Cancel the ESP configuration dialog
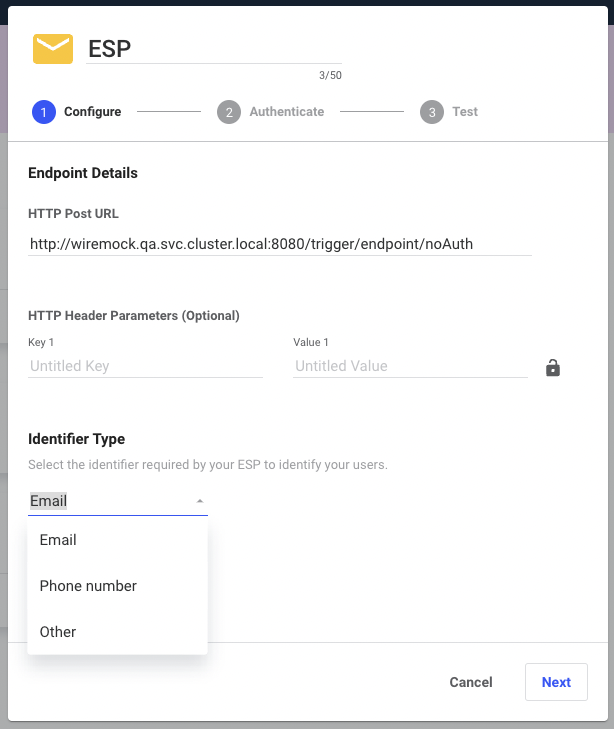 (x=470, y=682)
